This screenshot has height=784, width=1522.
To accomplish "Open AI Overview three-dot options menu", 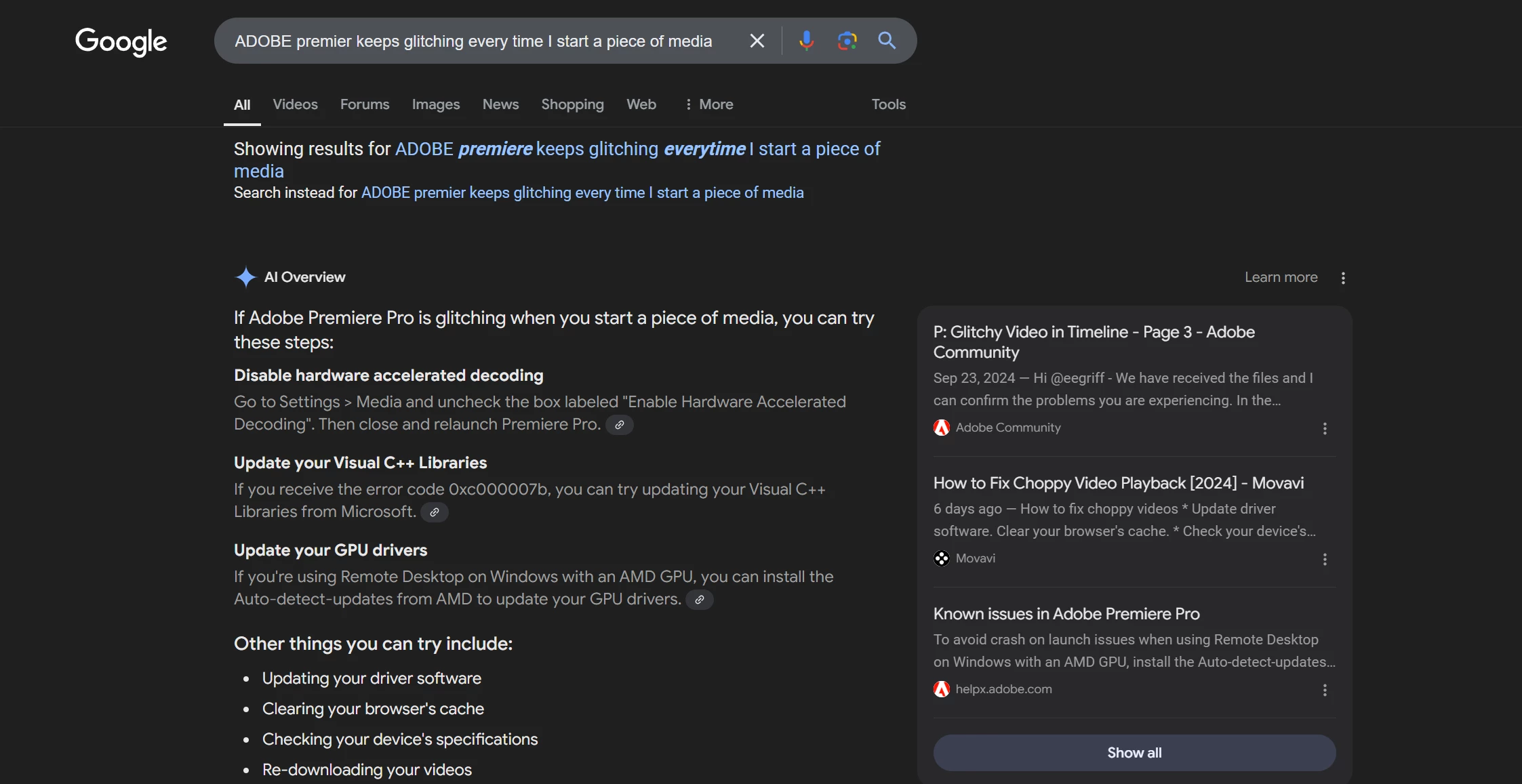I will 1343,278.
